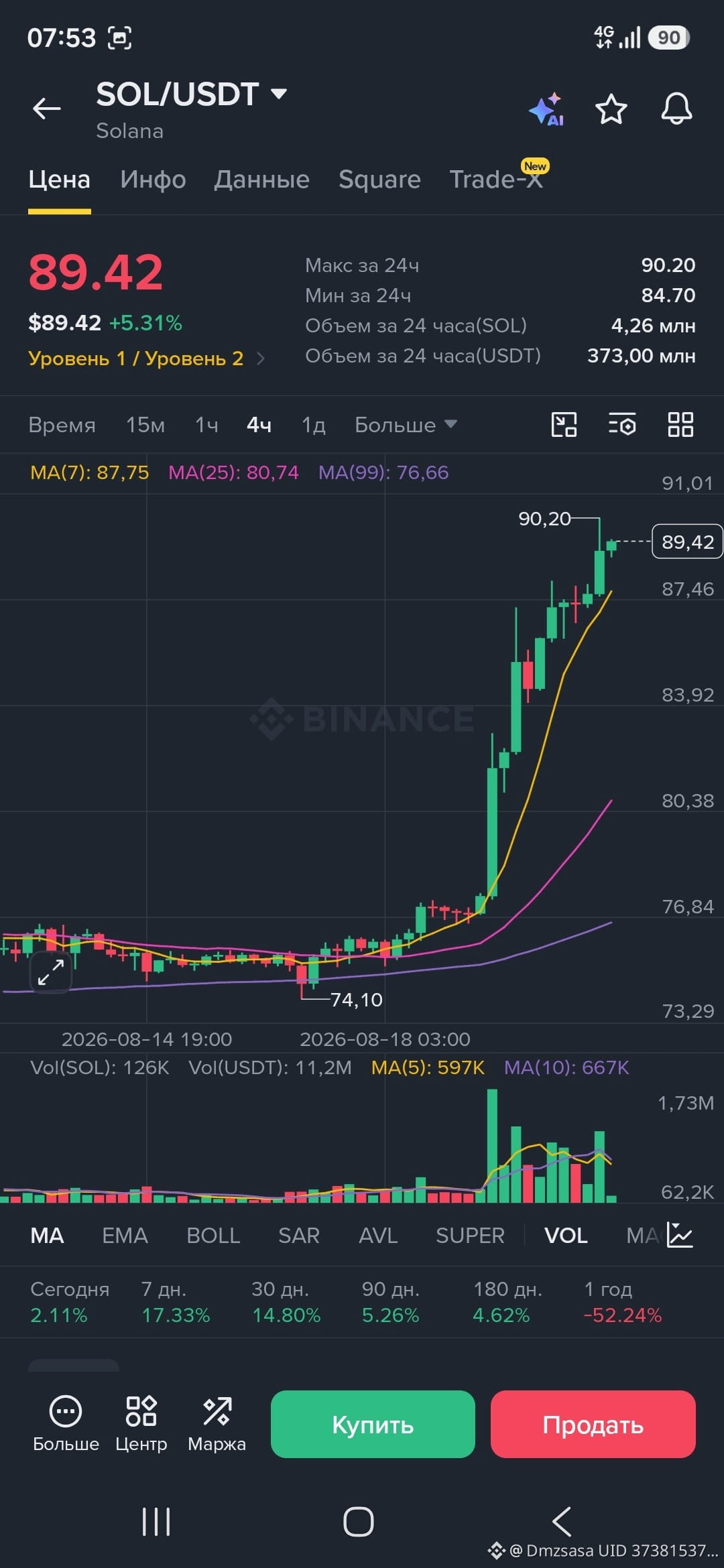Tap the Продать sell button
The image size is (724, 1568).
pos(593,1424)
